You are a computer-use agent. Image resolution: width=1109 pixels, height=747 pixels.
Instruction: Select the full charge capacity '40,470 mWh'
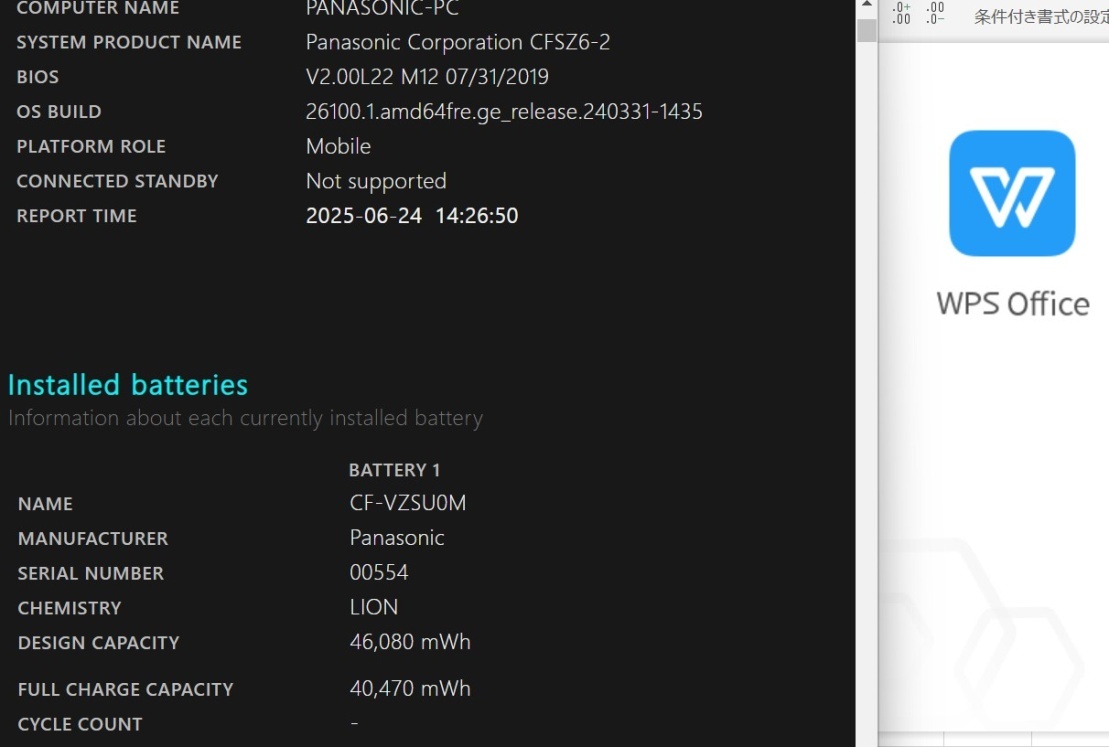point(410,689)
